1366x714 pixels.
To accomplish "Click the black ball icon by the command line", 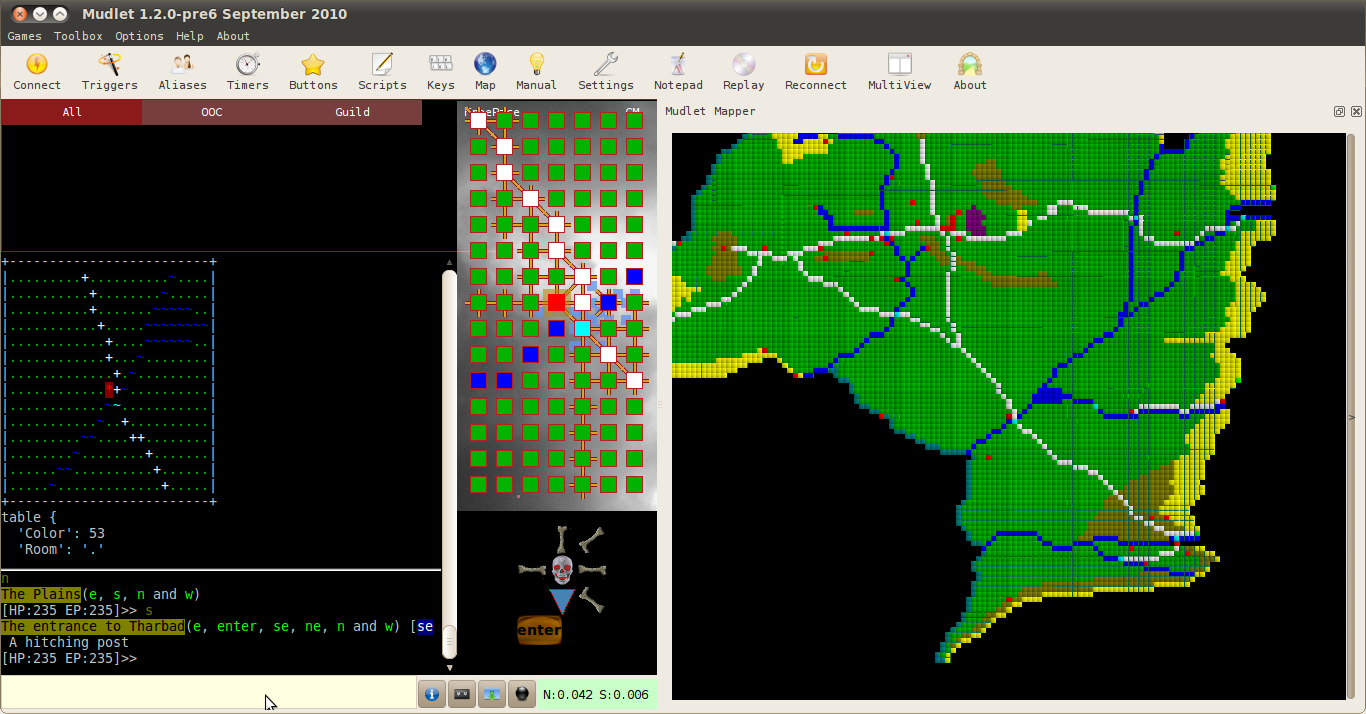I will tap(521, 693).
